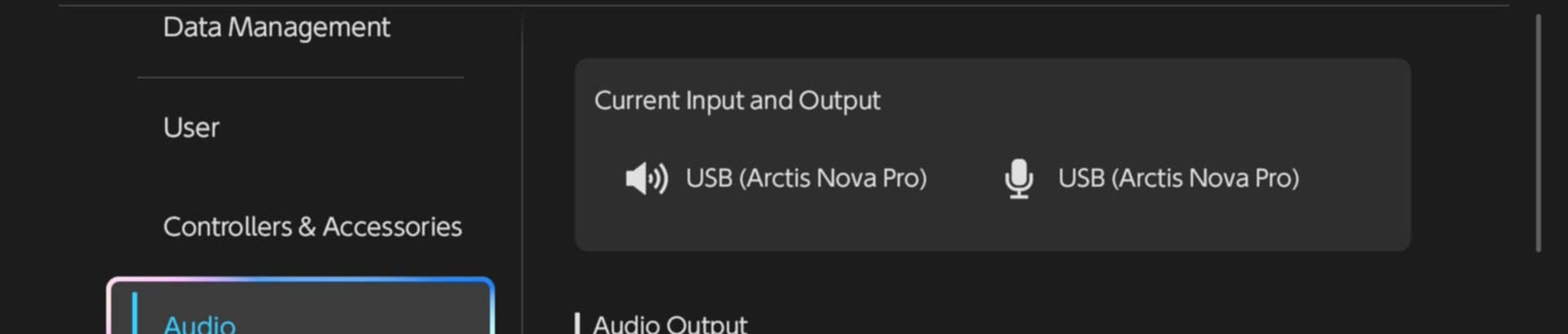Viewport: 1568px width, 334px height.
Task: Select the highlighted Audio category
Action: click(x=301, y=307)
